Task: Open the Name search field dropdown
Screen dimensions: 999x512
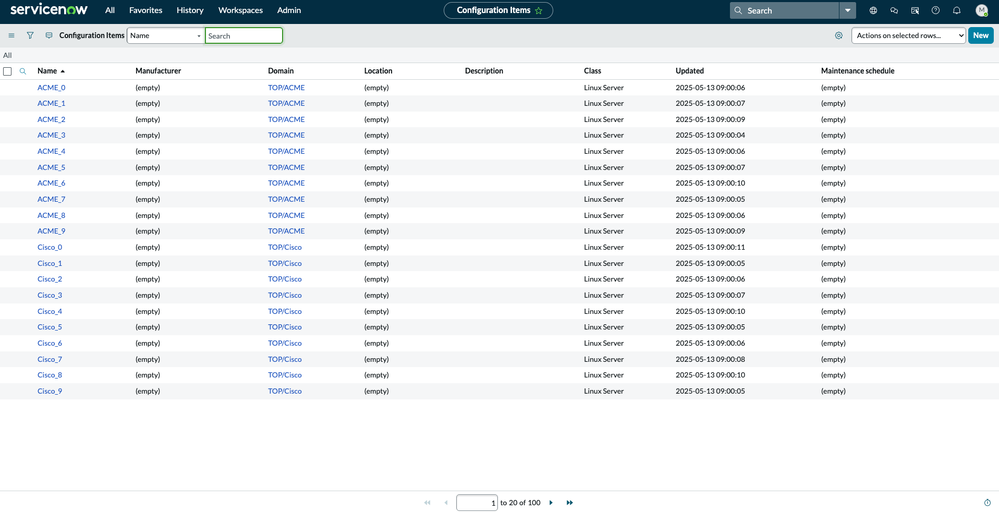Action: pos(166,36)
